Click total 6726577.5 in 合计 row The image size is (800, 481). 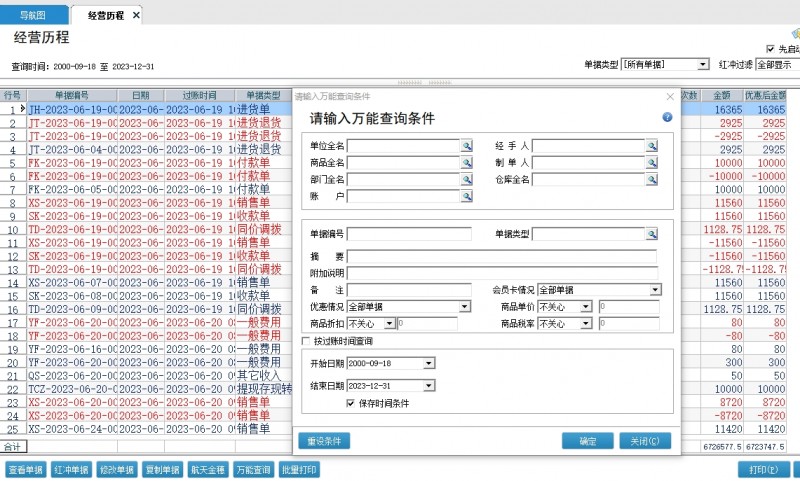[x=722, y=447]
